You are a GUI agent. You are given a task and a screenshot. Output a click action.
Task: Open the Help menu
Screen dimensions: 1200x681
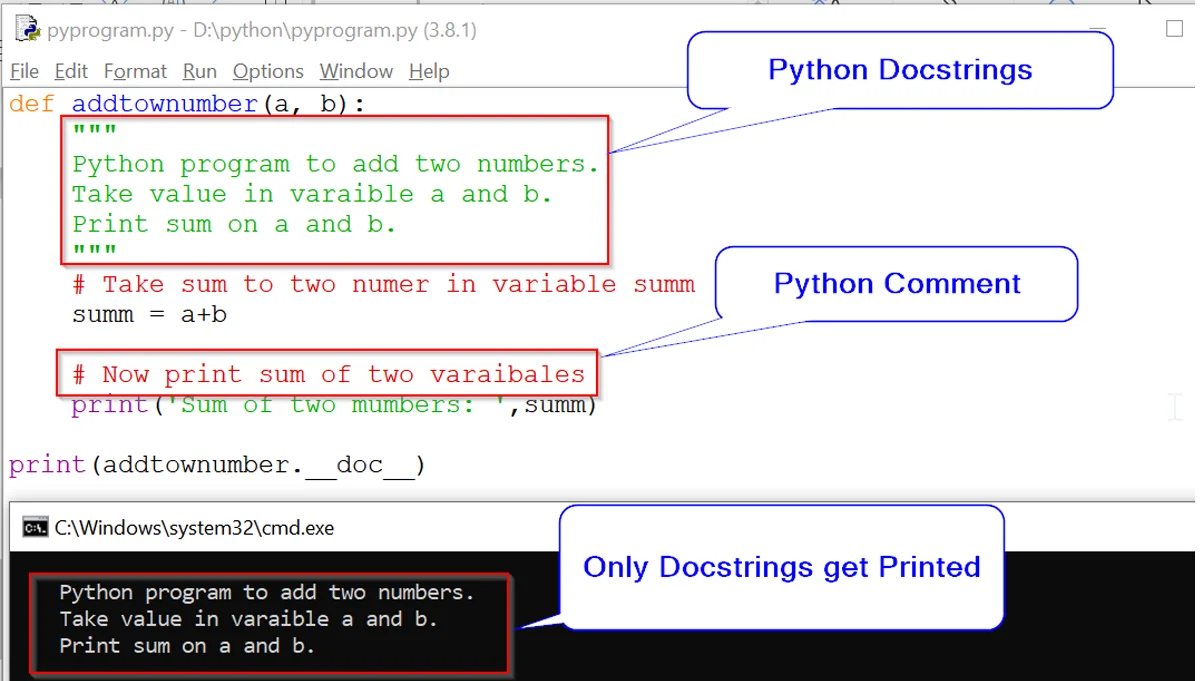pyautogui.click(x=429, y=71)
